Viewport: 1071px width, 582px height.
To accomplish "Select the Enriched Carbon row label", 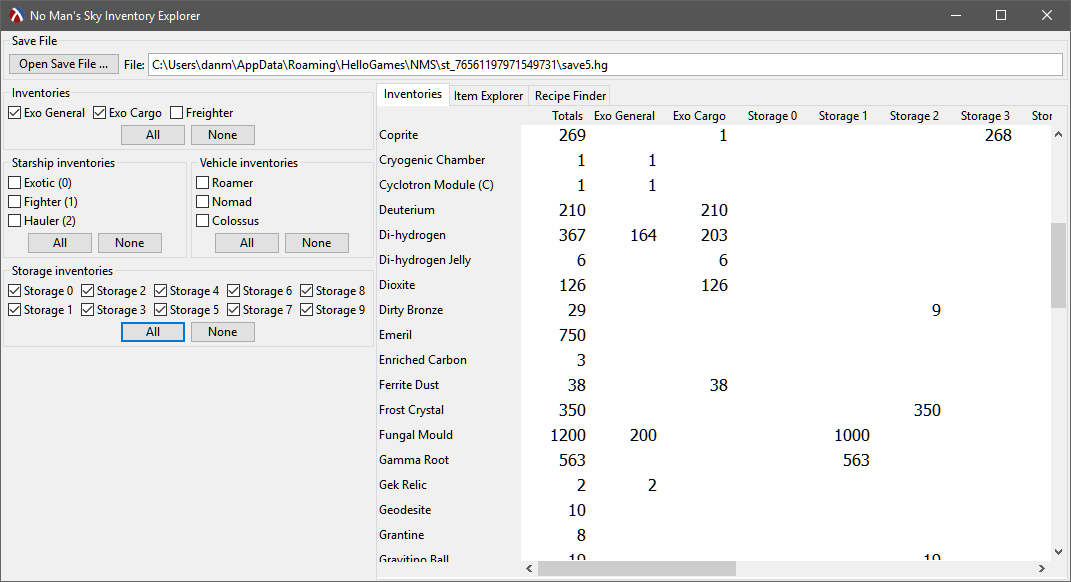I will [x=423, y=360].
